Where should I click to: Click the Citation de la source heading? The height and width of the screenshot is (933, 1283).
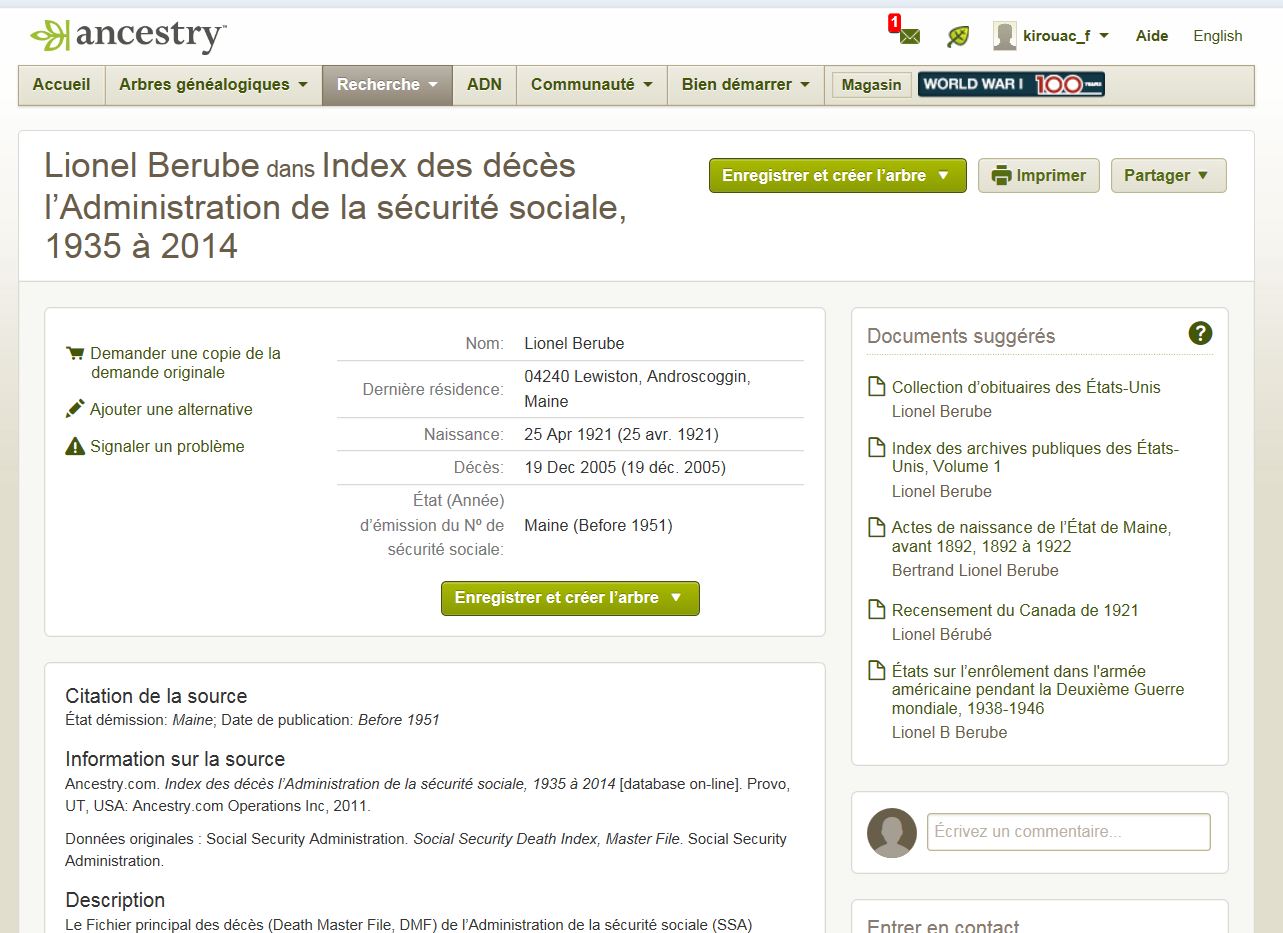coord(156,696)
